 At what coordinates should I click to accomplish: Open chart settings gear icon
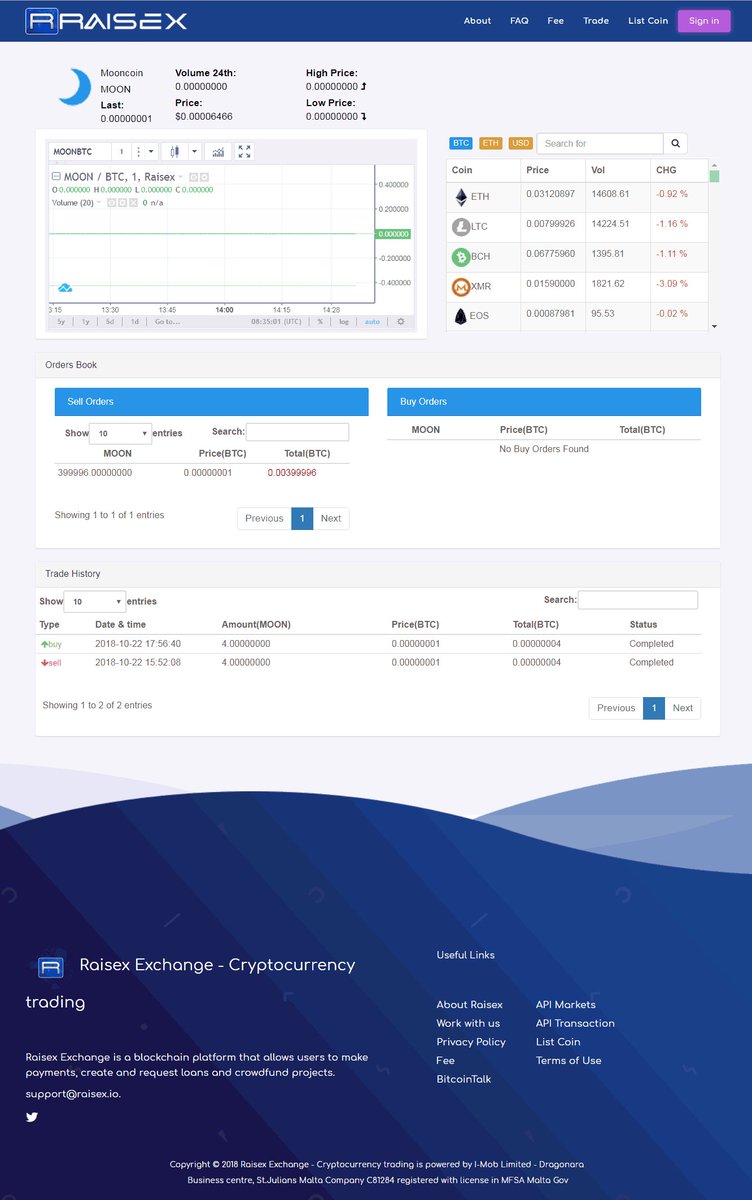point(401,321)
